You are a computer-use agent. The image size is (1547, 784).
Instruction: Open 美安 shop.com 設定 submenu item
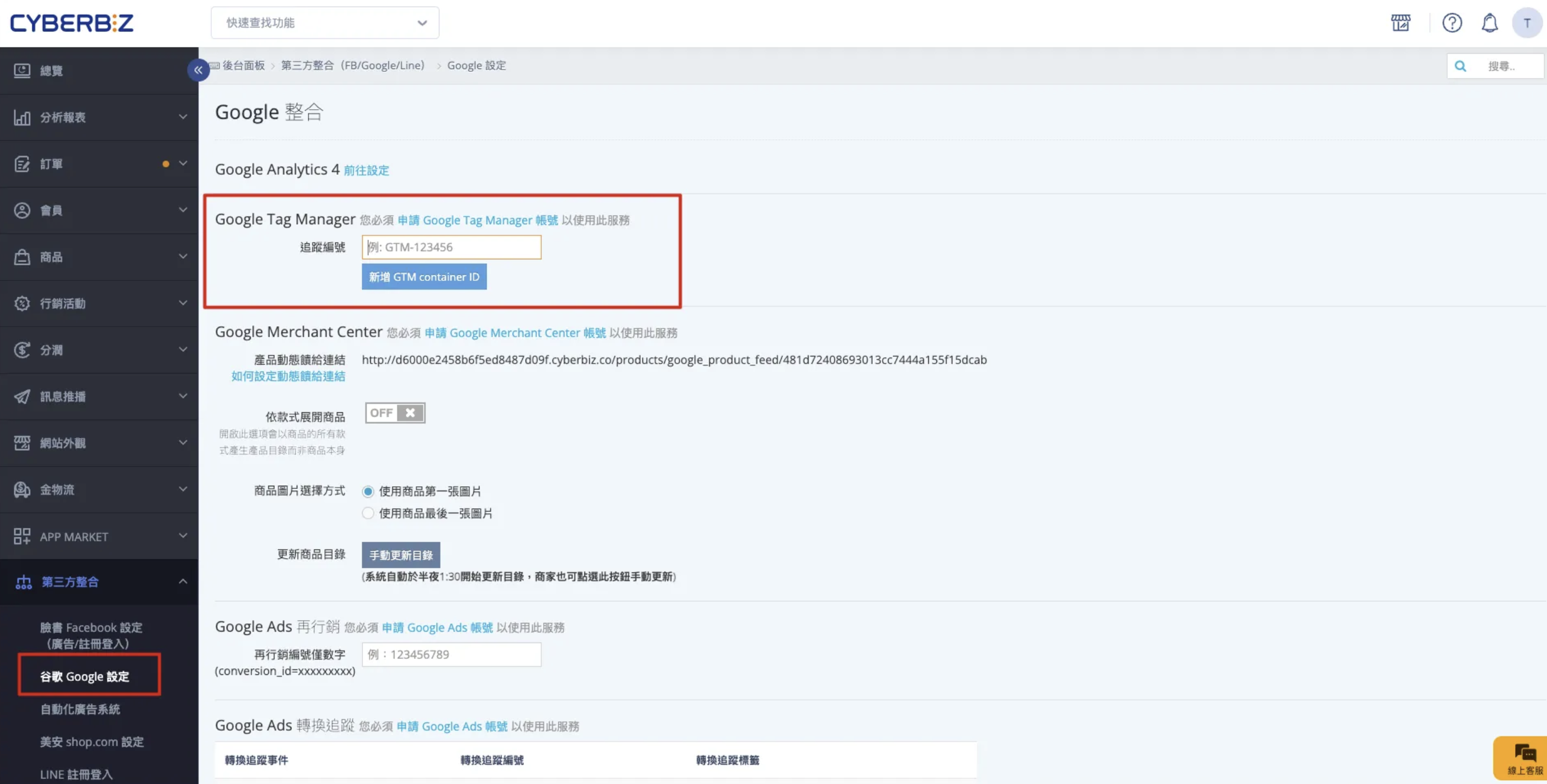point(92,742)
